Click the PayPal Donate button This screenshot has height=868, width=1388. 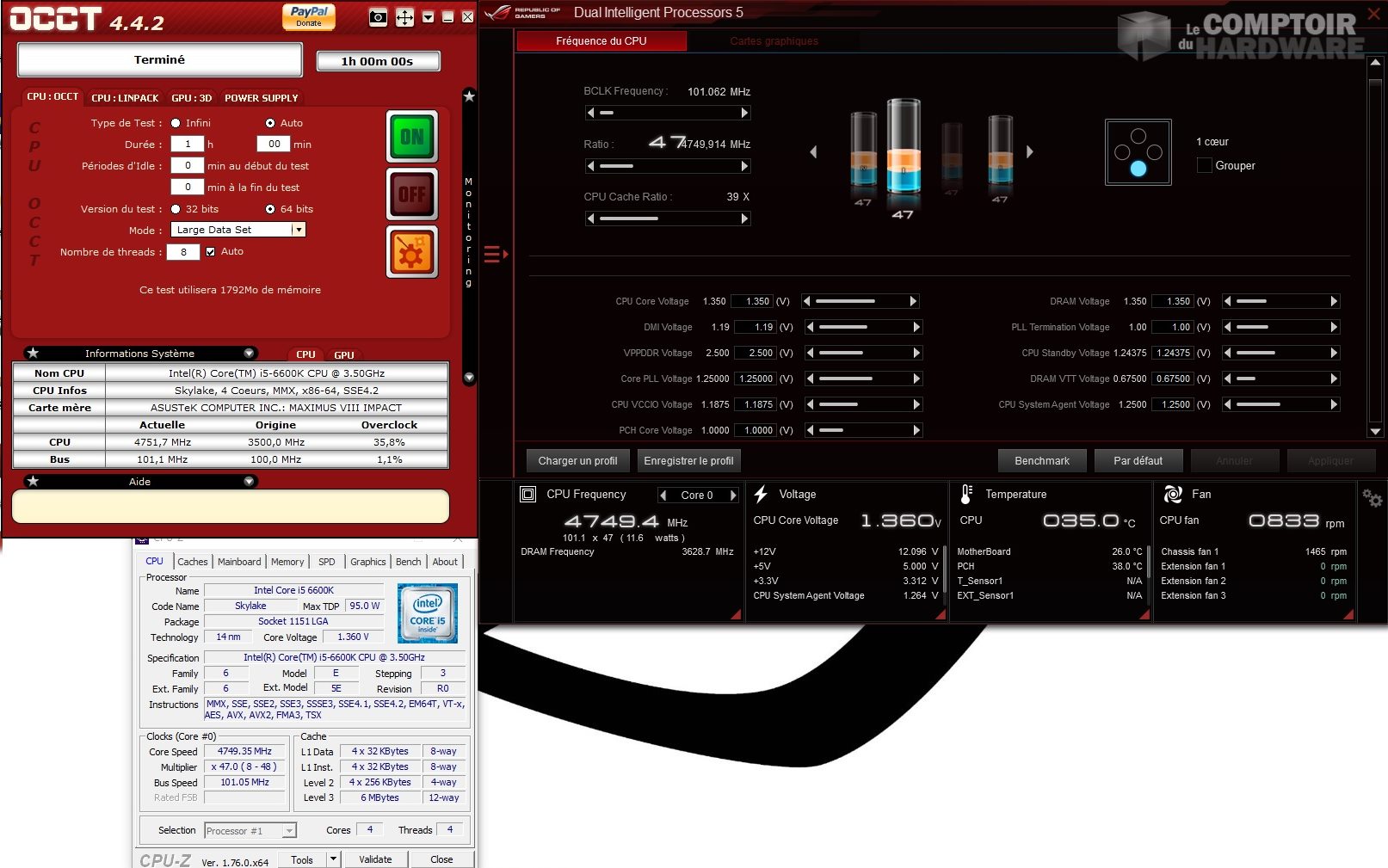[309, 16]
